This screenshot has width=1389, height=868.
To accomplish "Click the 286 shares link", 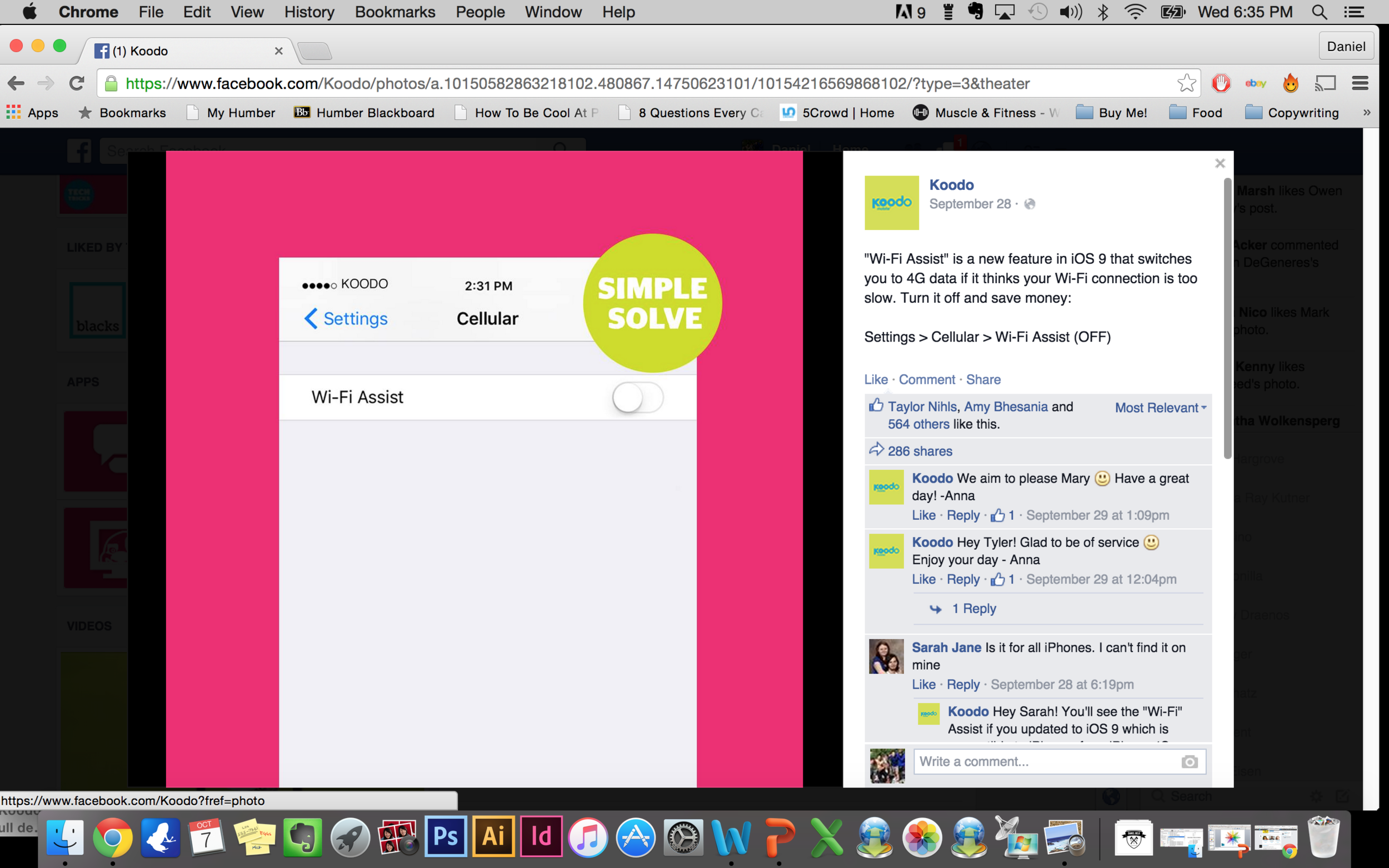I will (x=920, y=451).
